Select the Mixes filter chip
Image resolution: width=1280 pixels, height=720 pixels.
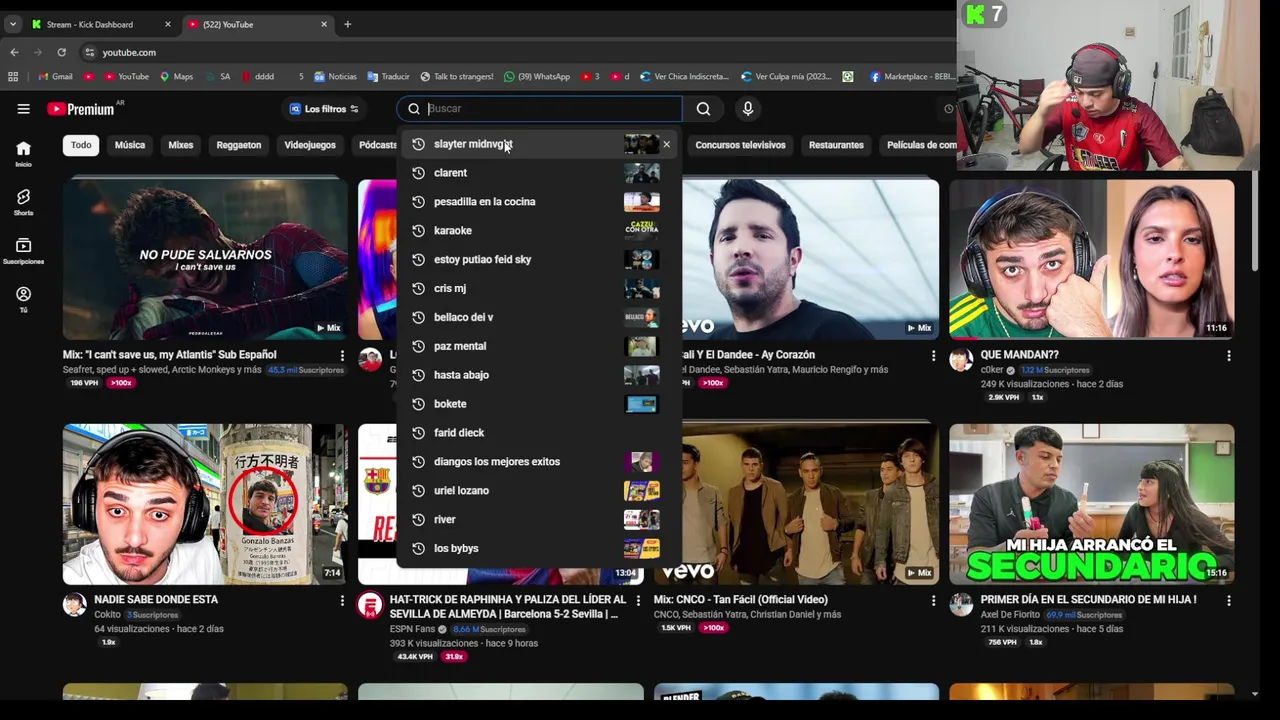click(x=181, y=145)
